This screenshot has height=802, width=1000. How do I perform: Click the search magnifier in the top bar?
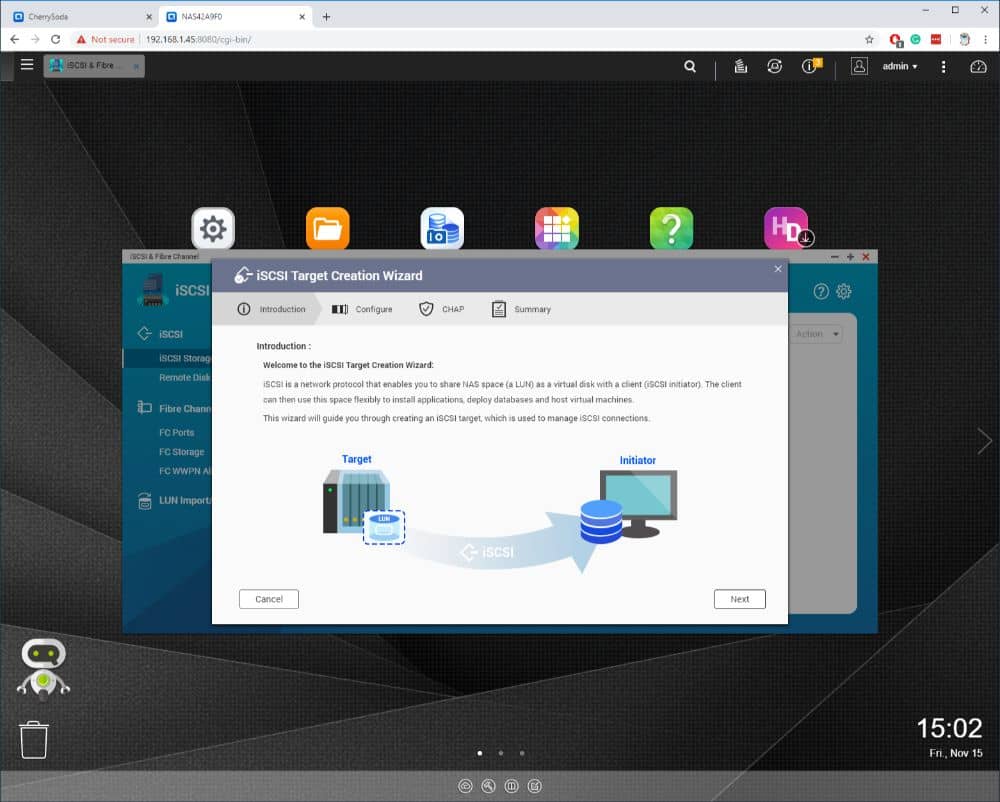[690, 66]
